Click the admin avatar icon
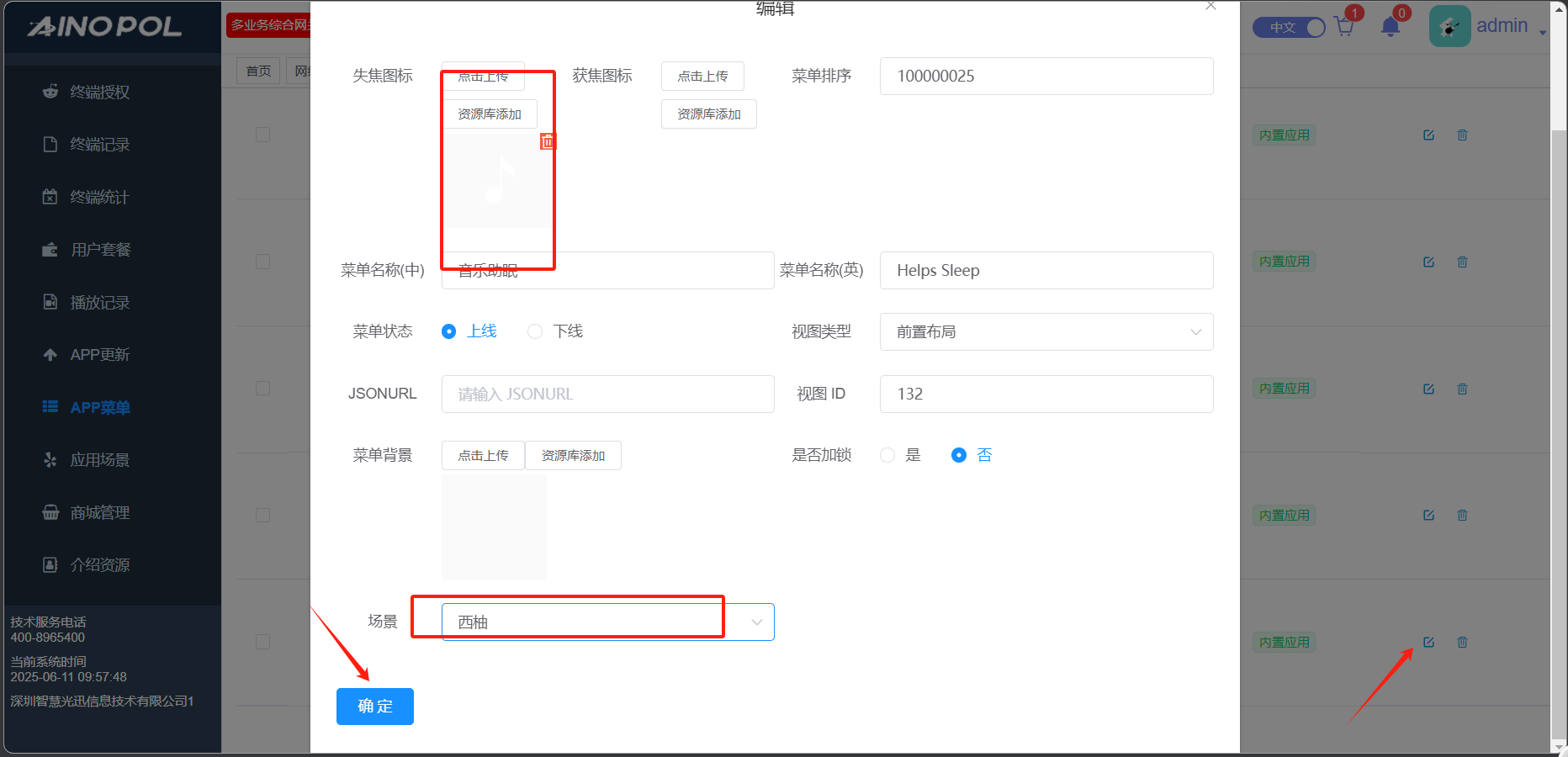 tap(1449, 27)
